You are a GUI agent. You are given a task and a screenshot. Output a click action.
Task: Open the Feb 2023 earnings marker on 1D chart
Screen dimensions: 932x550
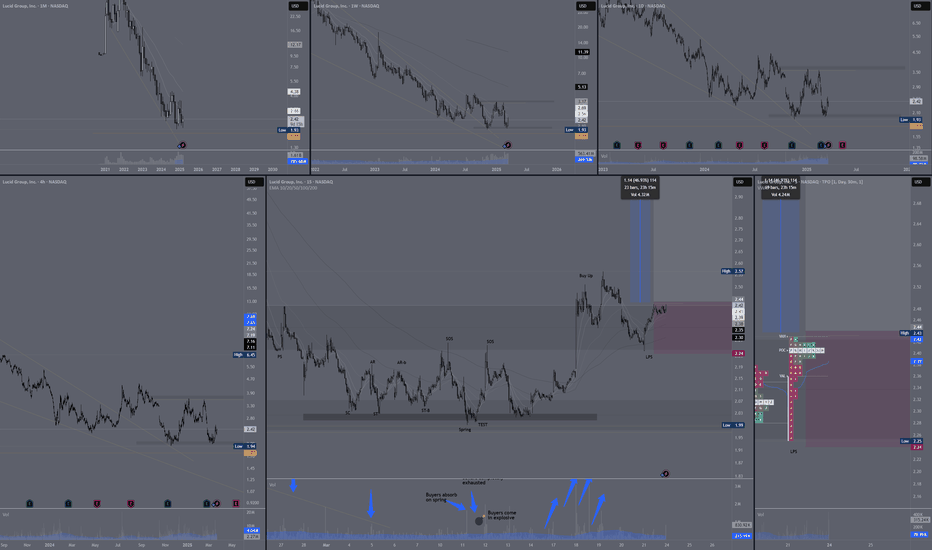pos(617,145)
